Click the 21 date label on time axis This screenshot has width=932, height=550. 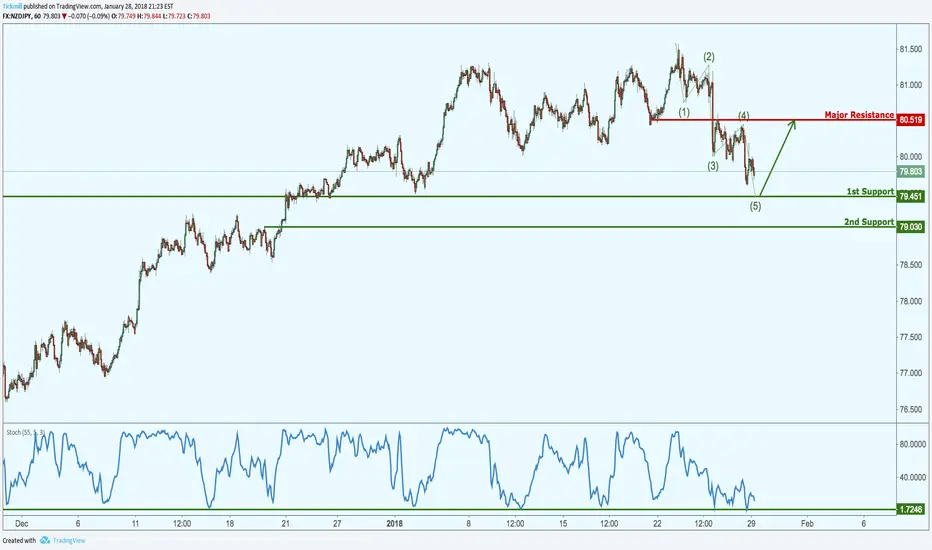click(285, 524)
